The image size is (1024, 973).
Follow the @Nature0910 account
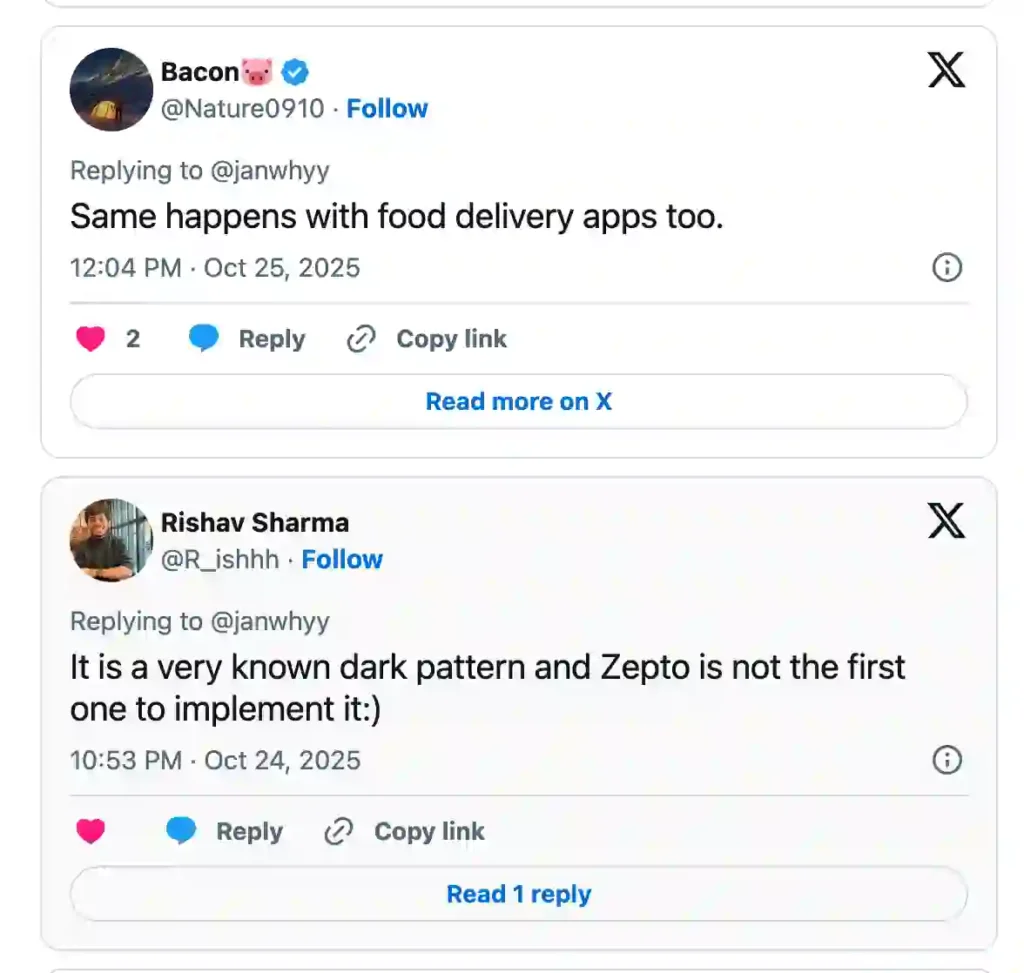[x=387, y=109]
